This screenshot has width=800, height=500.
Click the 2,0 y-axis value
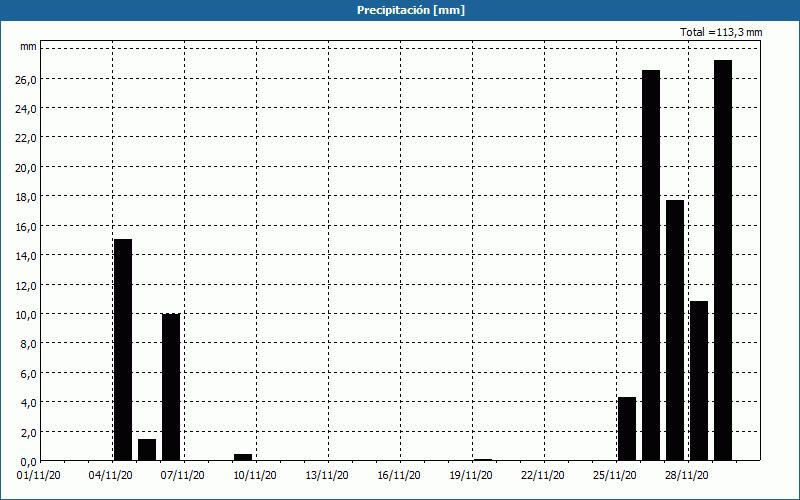click(29, 432)
